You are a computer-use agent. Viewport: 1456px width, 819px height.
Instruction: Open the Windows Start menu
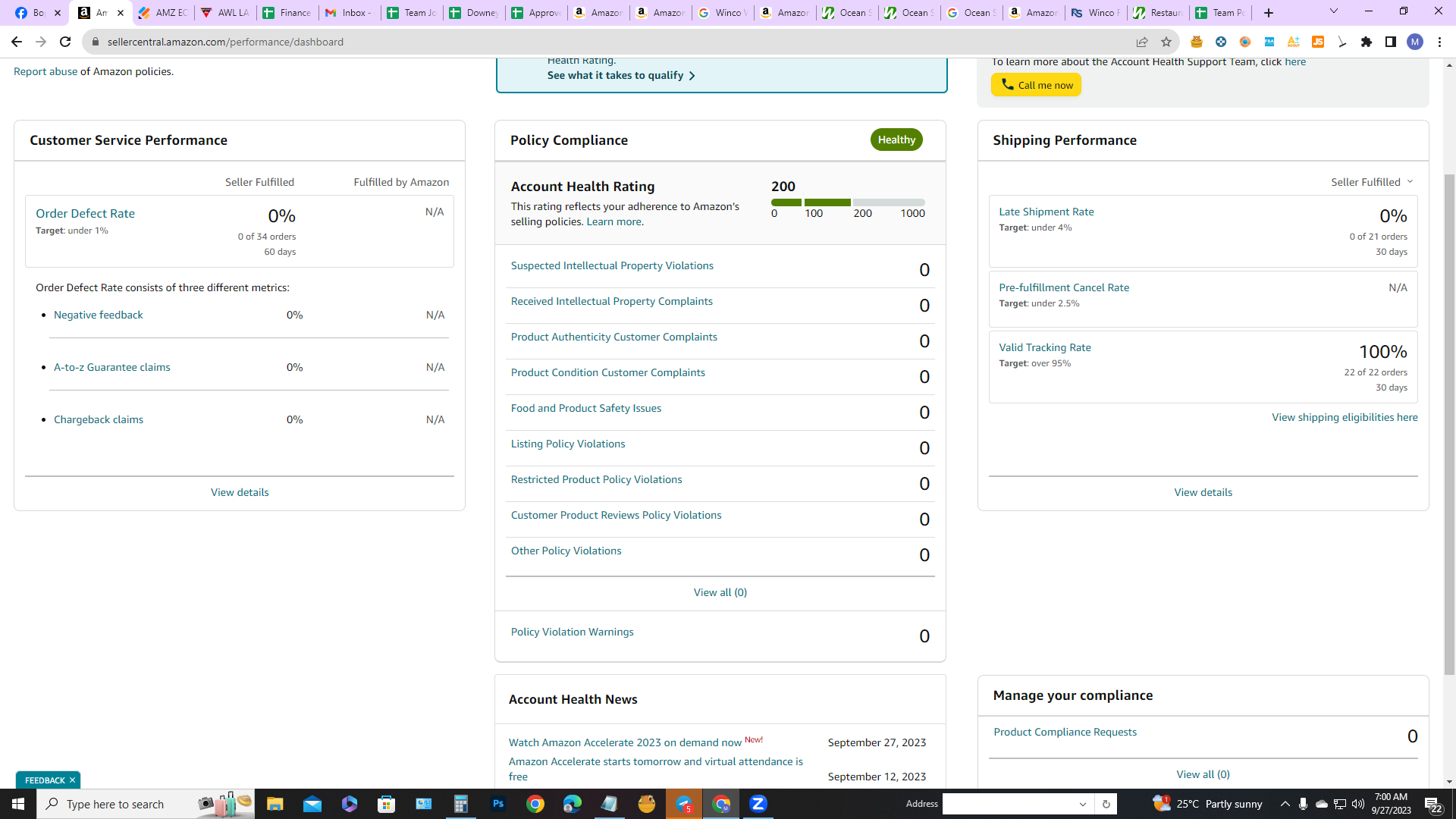coord(18,804)
